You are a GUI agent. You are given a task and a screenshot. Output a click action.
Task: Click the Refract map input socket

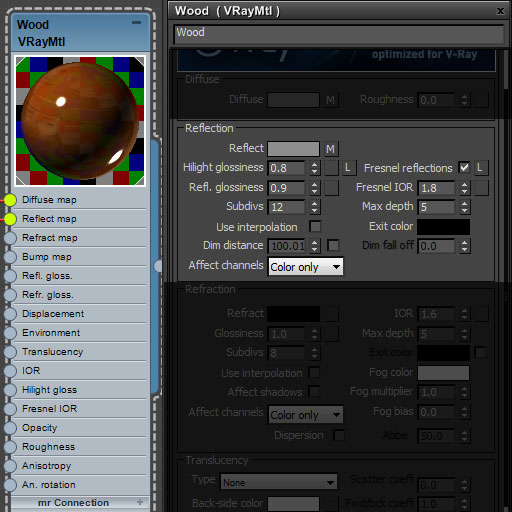(x=10, y=238)
